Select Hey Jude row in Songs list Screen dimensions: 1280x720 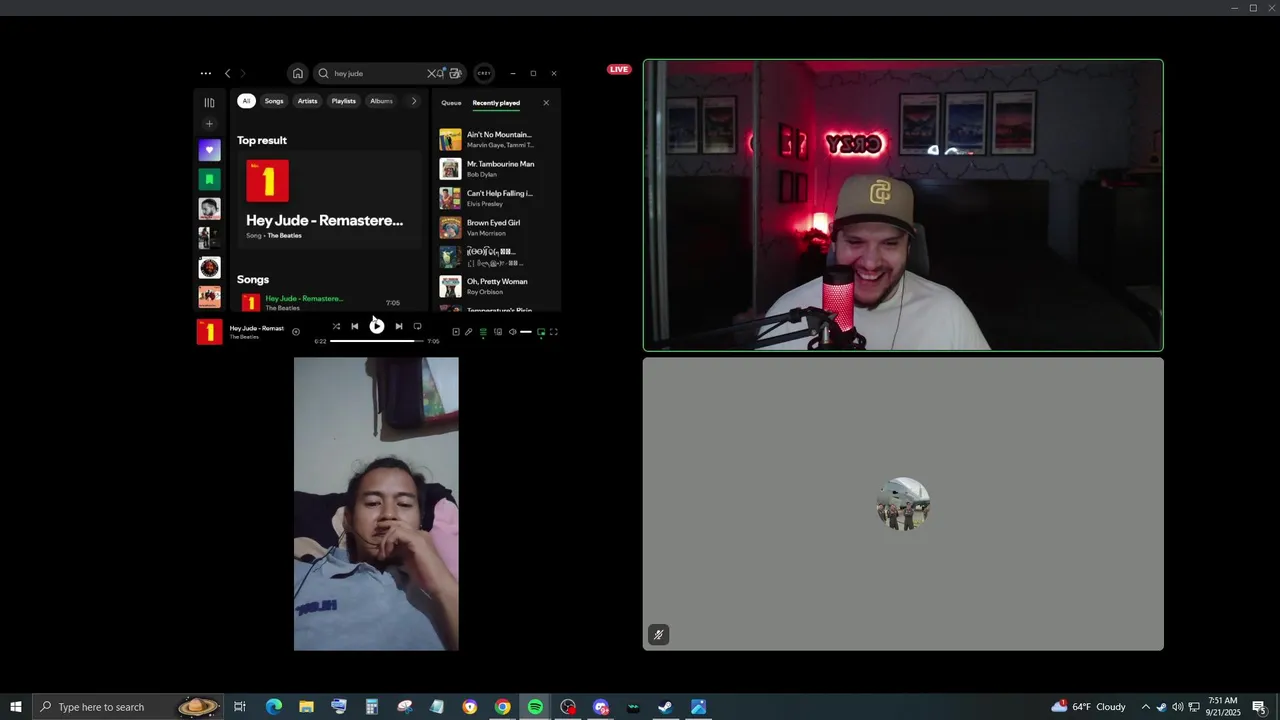pyautogui.click(x=327, y=302)
